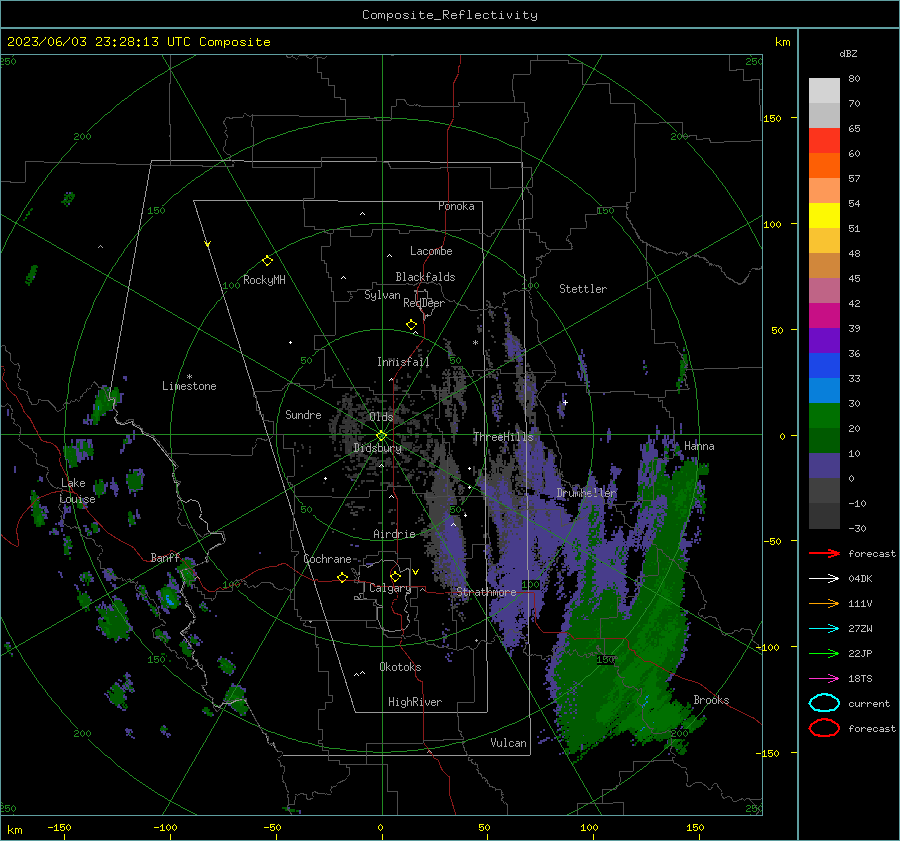Click the light blue dBZ legend swatch

click(x=824, y=391)
